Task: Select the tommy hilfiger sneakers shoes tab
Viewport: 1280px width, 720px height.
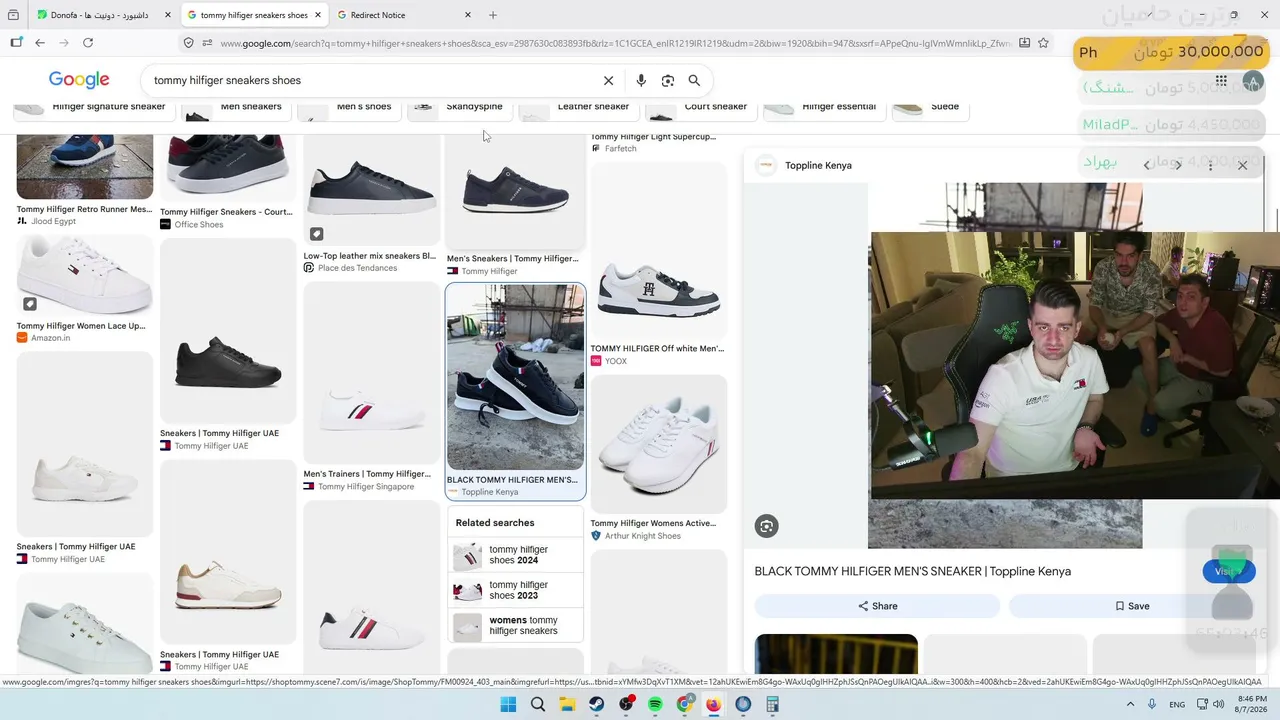Action: (255, 15)
